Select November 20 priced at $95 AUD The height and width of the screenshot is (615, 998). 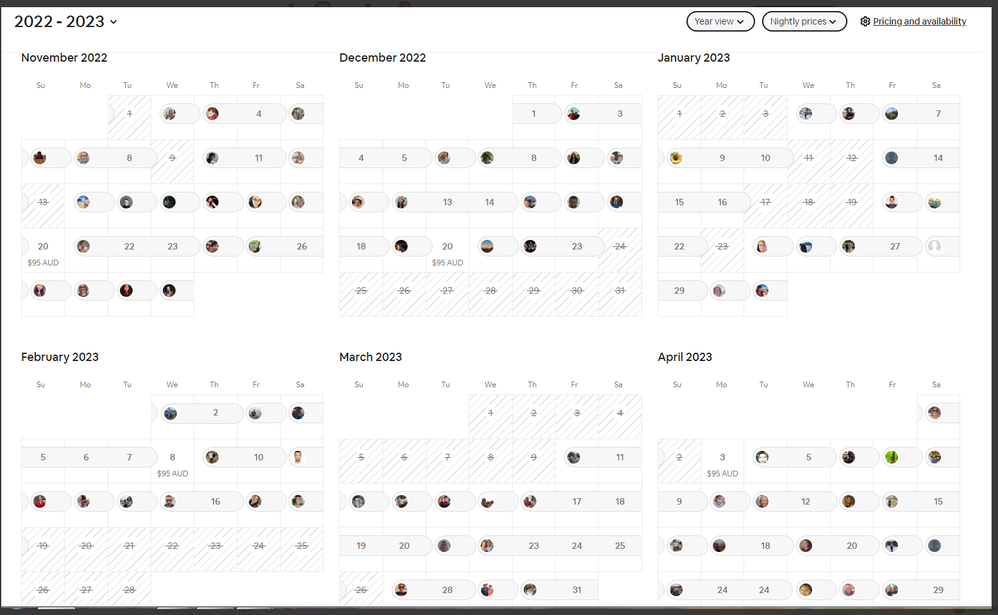[x=43, y=250]
